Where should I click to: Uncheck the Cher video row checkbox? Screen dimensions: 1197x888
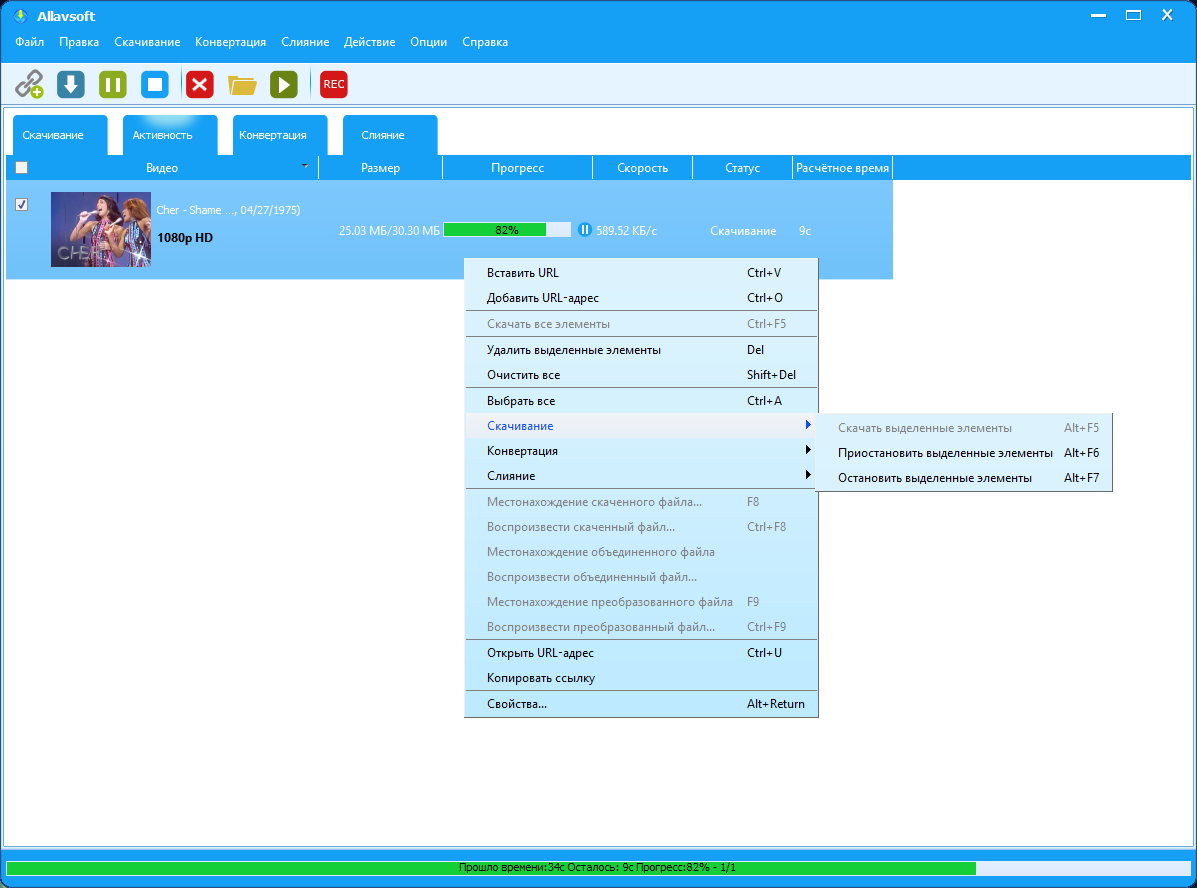coord(22,205)
